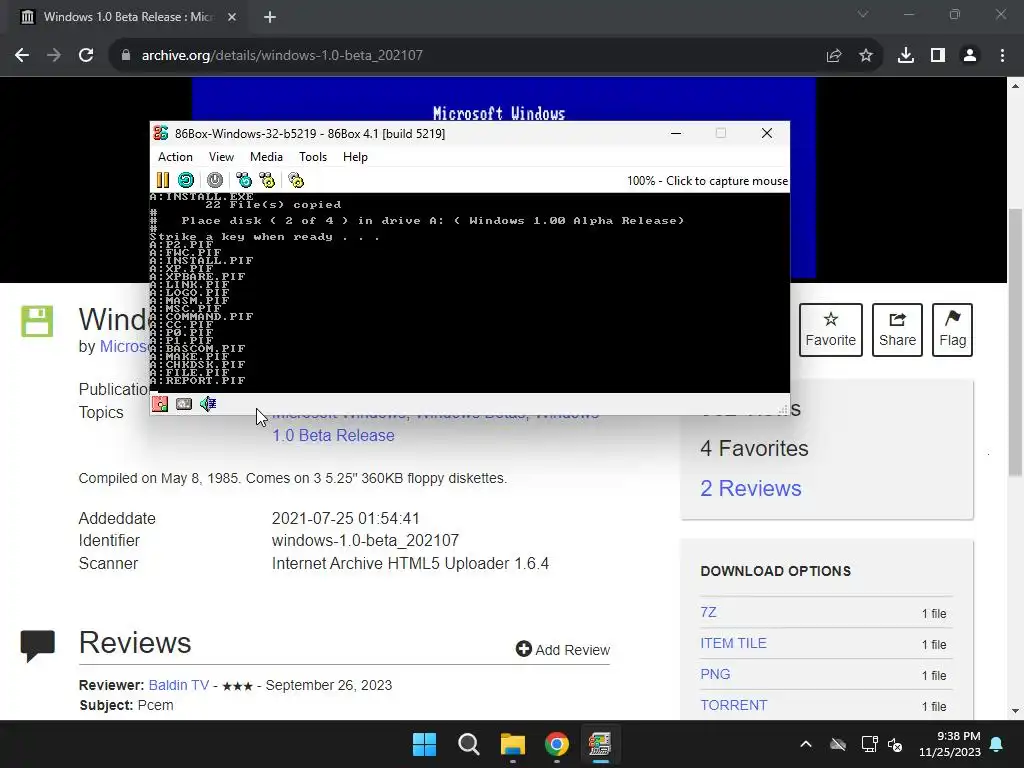This screenshot has height=768, width=1024.
Task: Hit the 86Box hard reset icon
Action: coord(186,180)
